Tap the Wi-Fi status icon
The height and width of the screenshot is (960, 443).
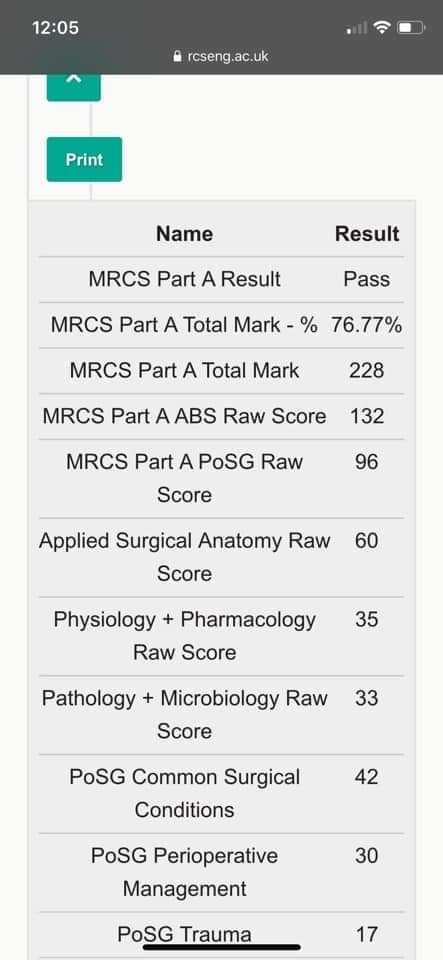point(382,28)
